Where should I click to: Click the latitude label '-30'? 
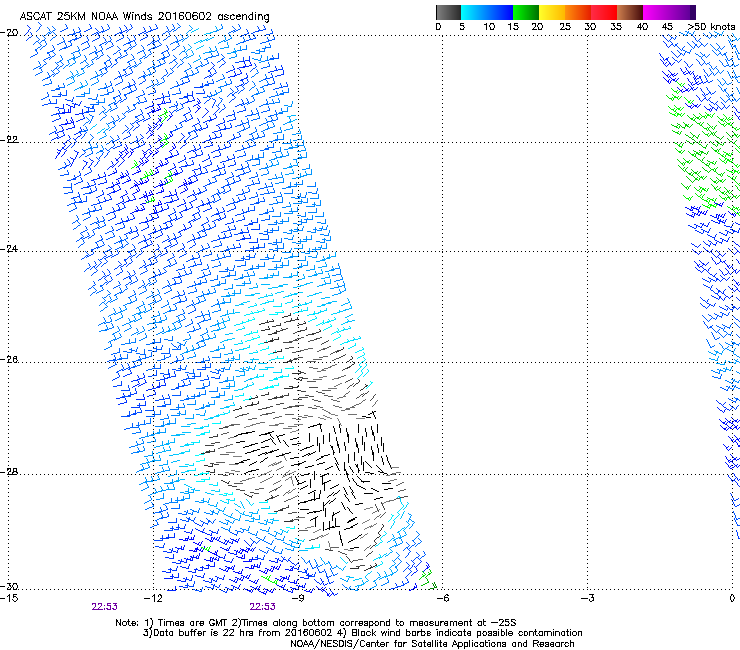9,587
